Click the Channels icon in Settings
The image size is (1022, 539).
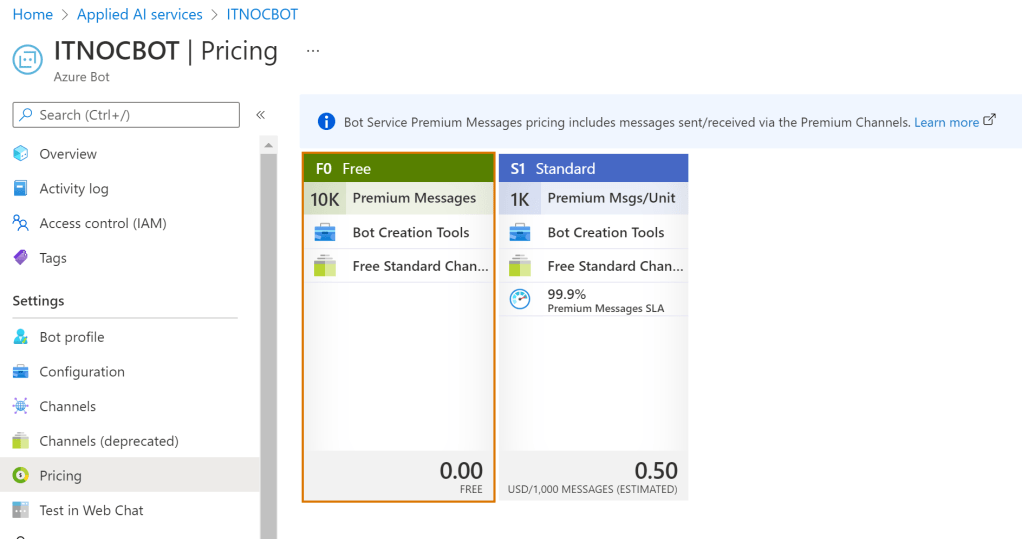(21, 406)
